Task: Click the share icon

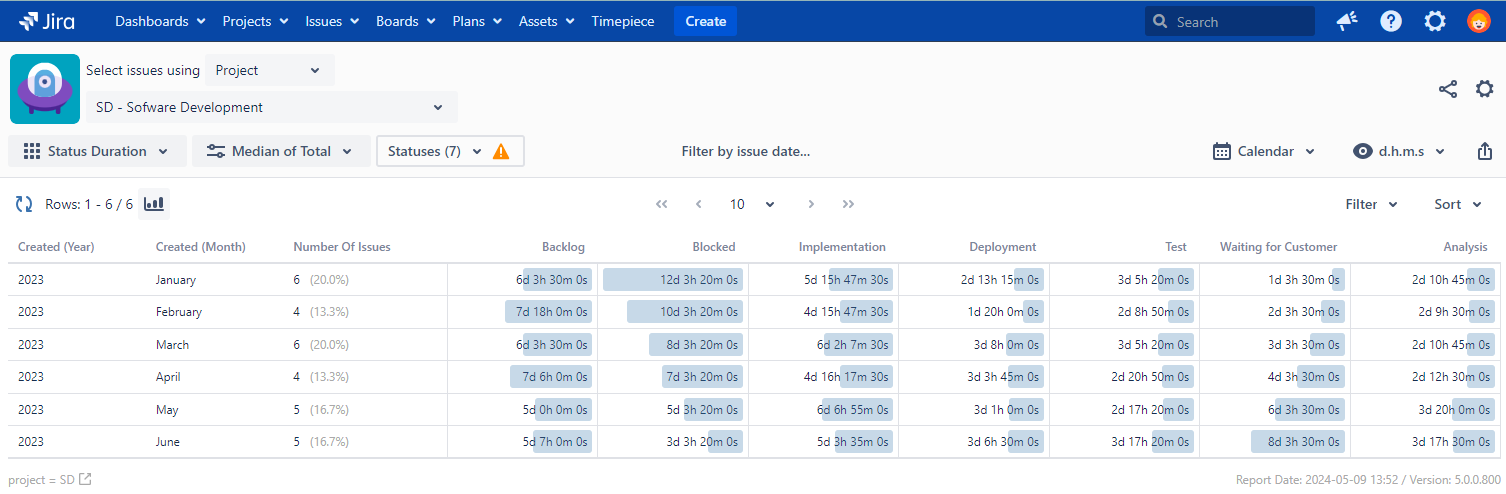Action: pyautogui.click(x=1447, y=89)
